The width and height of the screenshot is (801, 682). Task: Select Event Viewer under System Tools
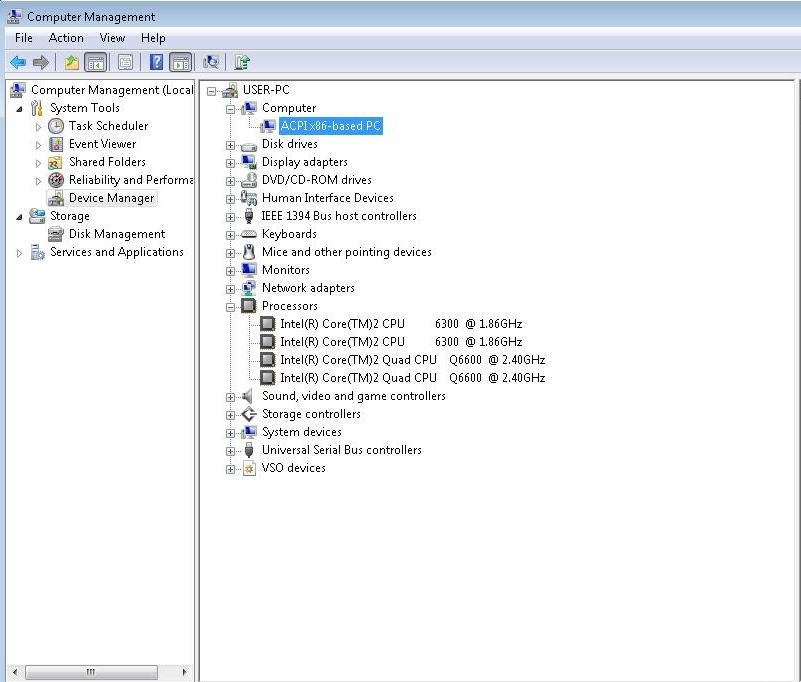[x=102, y=144]
